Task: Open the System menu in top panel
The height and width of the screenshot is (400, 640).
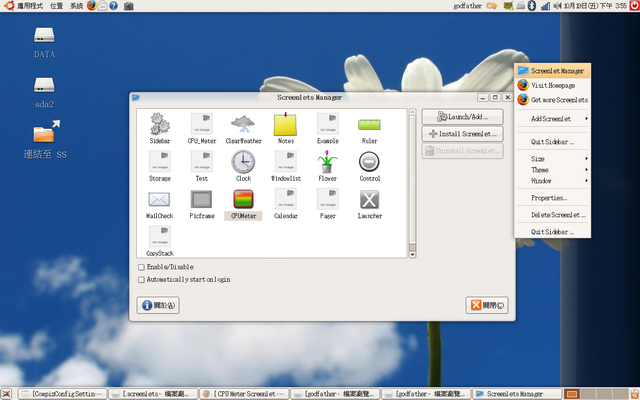Action: pos(76,6)
